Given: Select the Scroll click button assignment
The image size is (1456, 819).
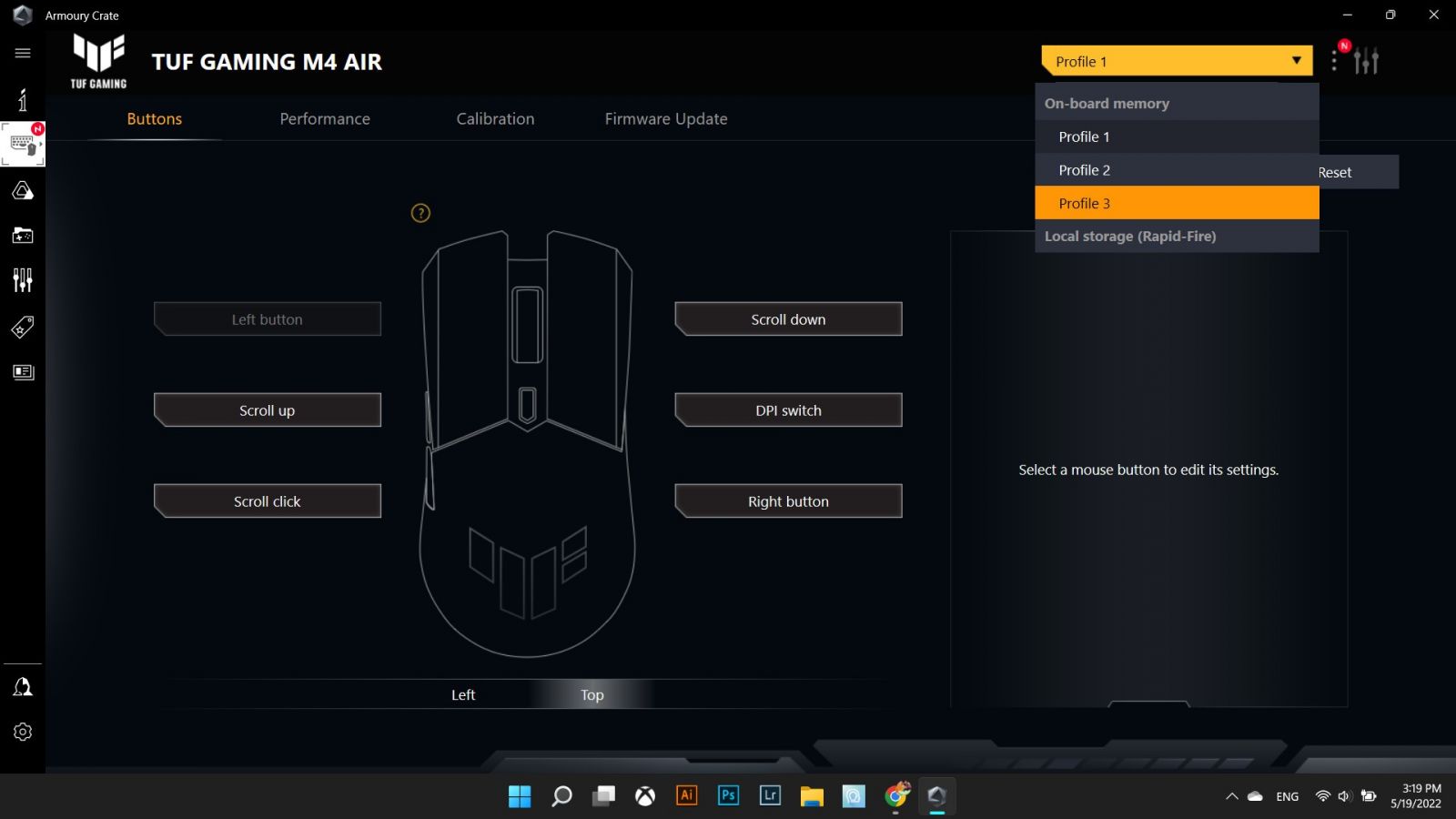Looking at the screenshot, I should tap(268, 501).
